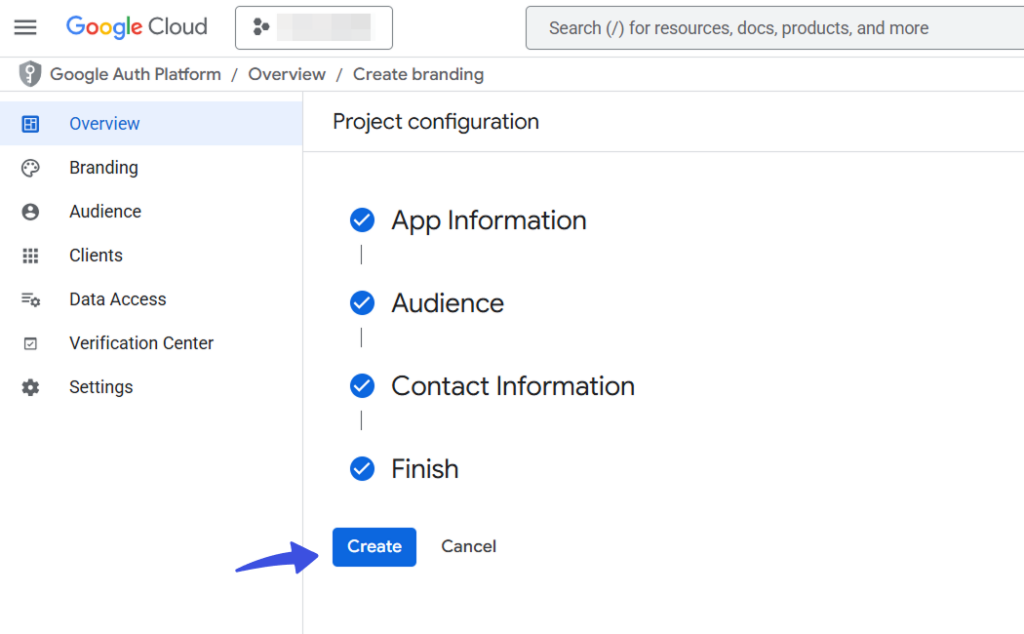Click the App Information completed checkmark
The width and height of the screenshot is (1024, 634).
pyautogui.click(x=362, y=220)
